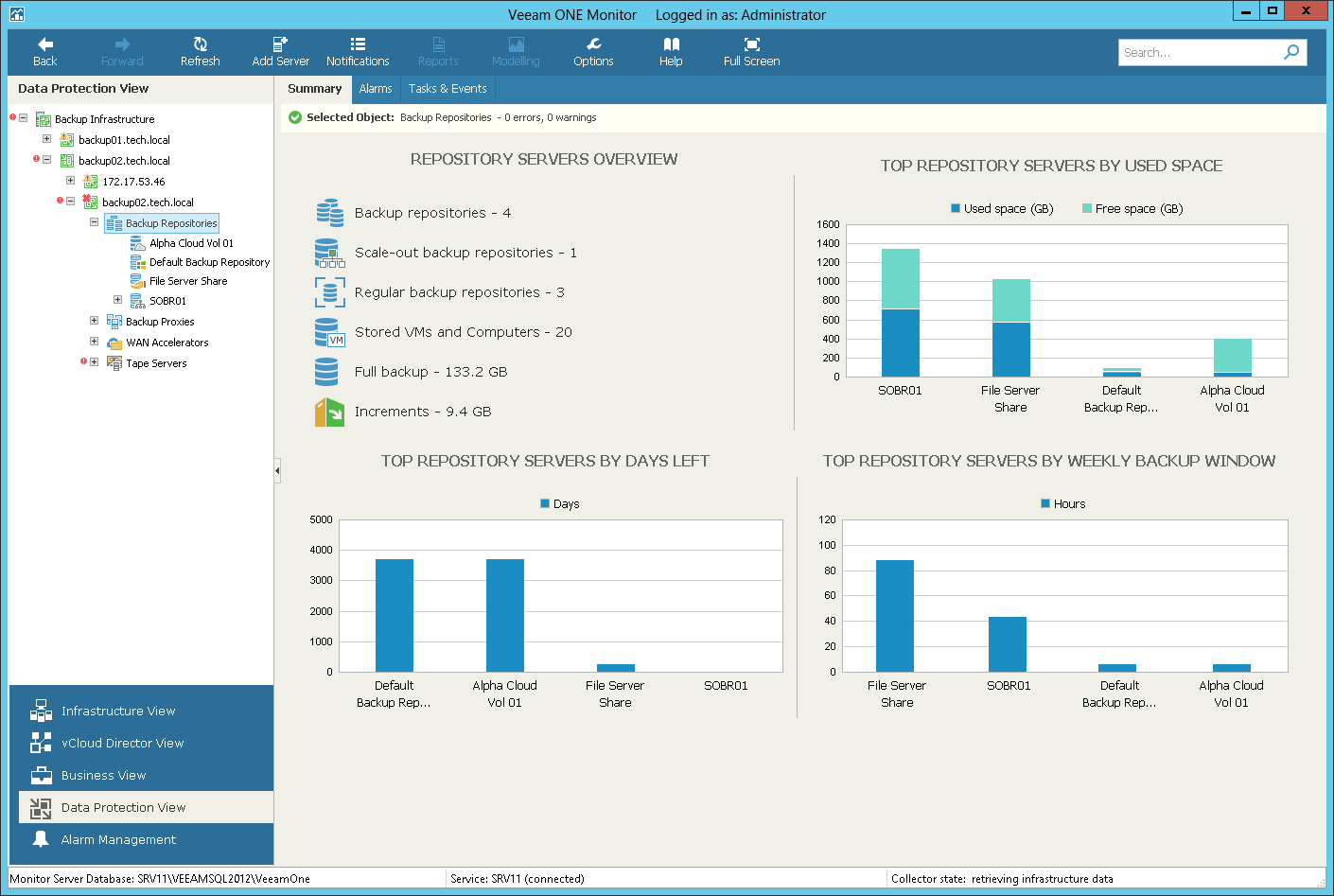
Task: Expand the Tape Servers node
Action: click(x=94, y=362)
